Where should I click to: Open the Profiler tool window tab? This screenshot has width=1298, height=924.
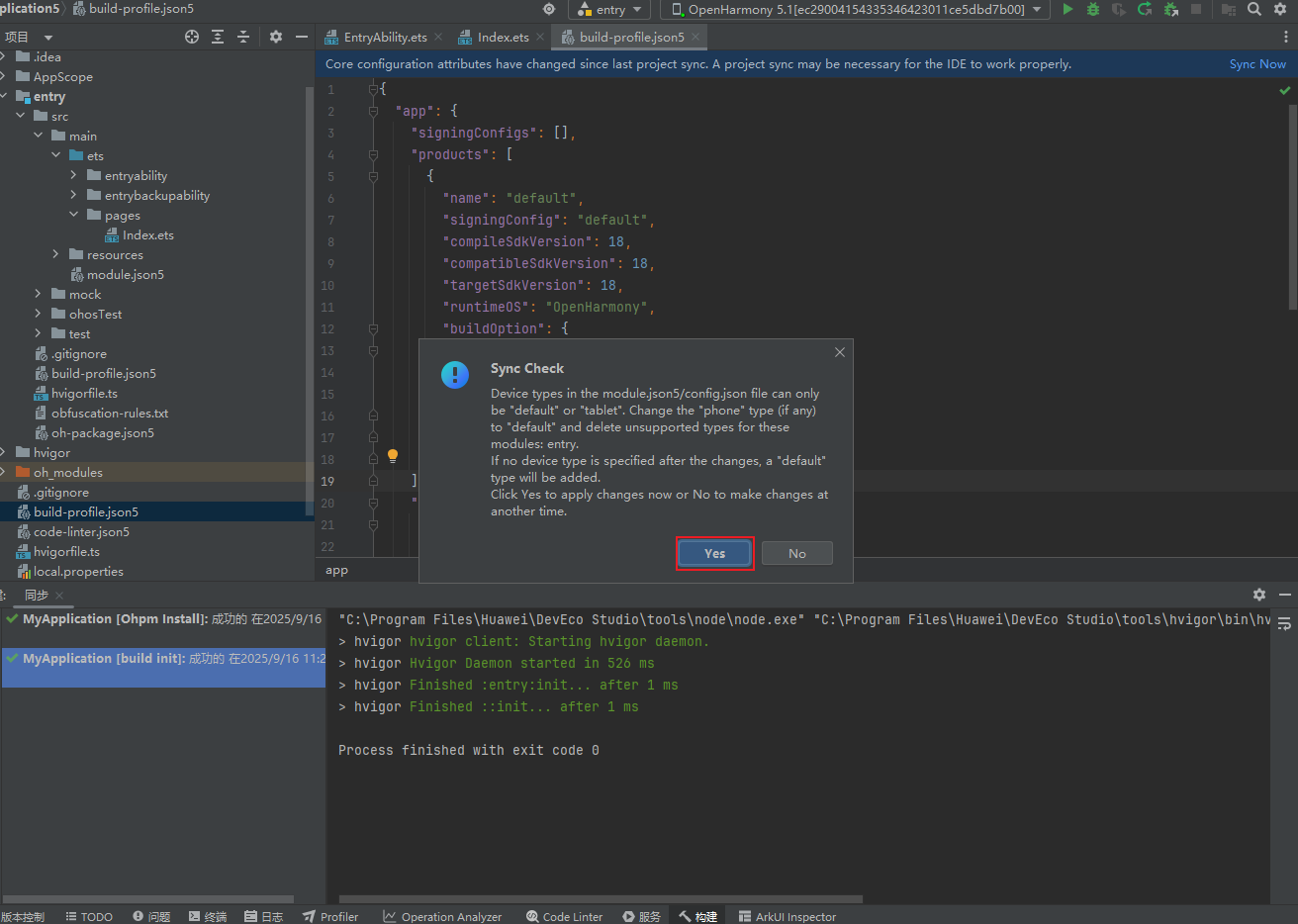point(330,916)
